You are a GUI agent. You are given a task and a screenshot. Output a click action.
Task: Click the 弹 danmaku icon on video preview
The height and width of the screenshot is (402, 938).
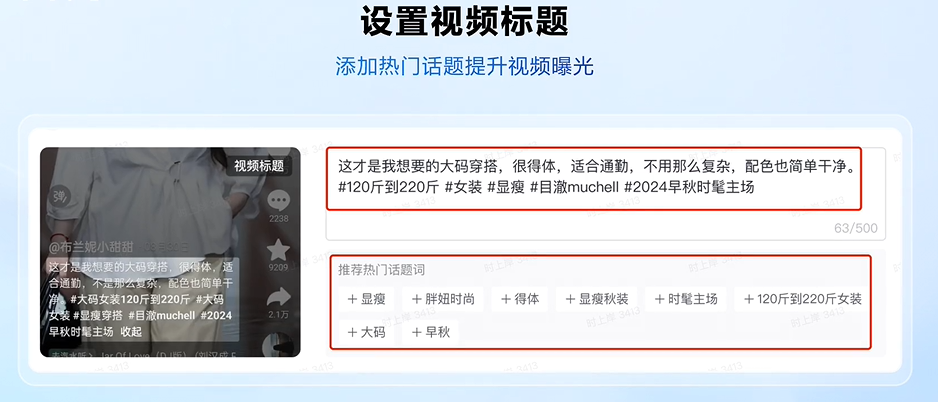click(x=59, y=195)
